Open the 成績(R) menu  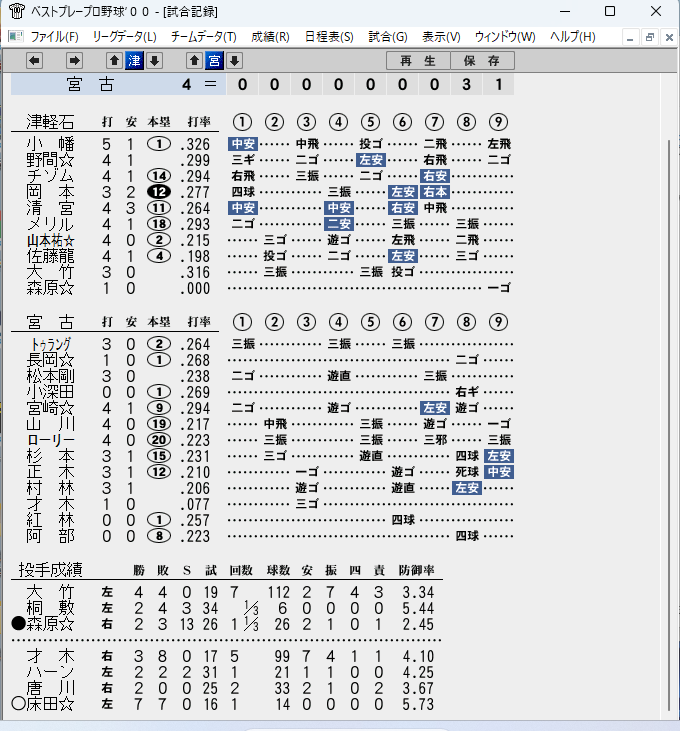tap(270, 36)
